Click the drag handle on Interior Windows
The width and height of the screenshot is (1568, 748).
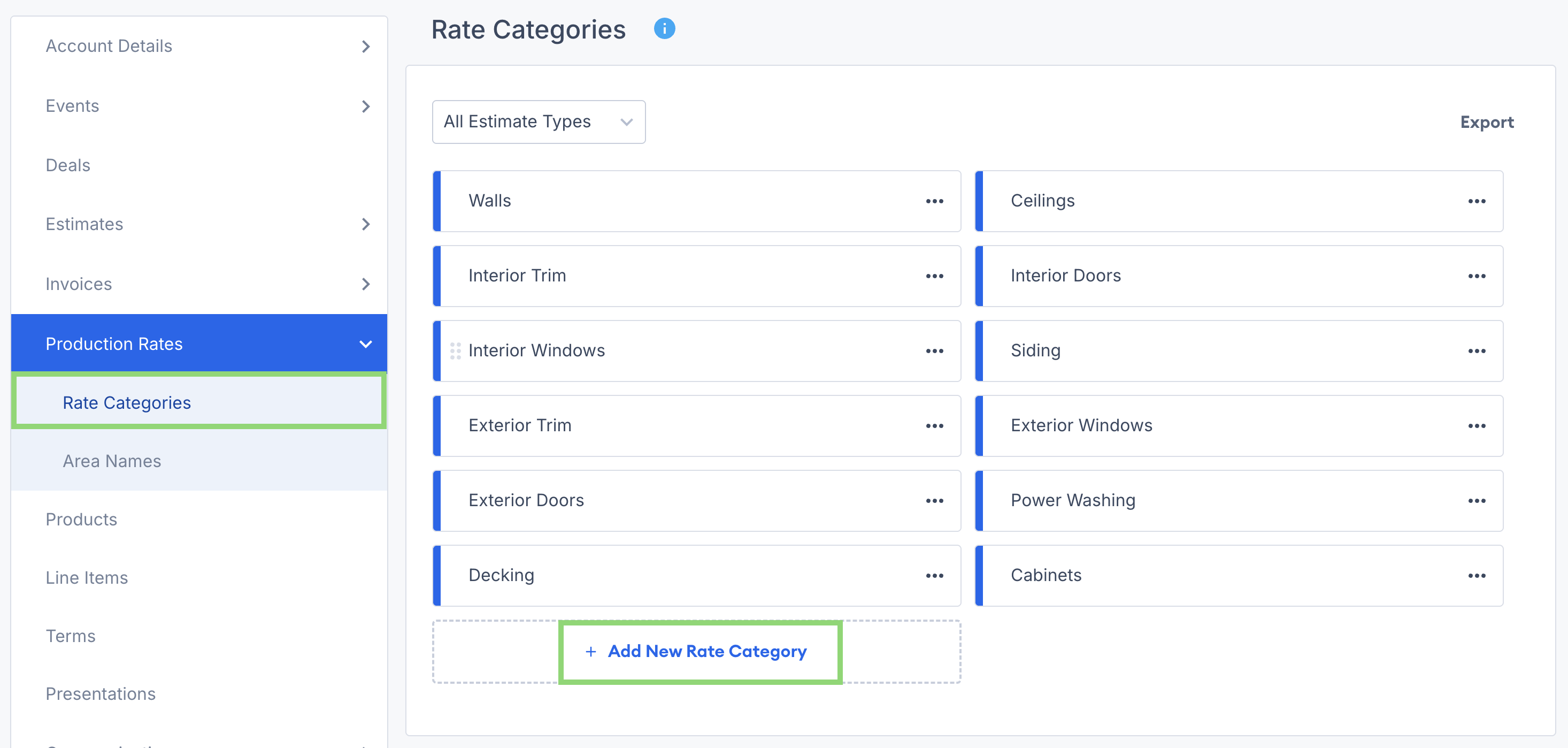click(455, 351)
